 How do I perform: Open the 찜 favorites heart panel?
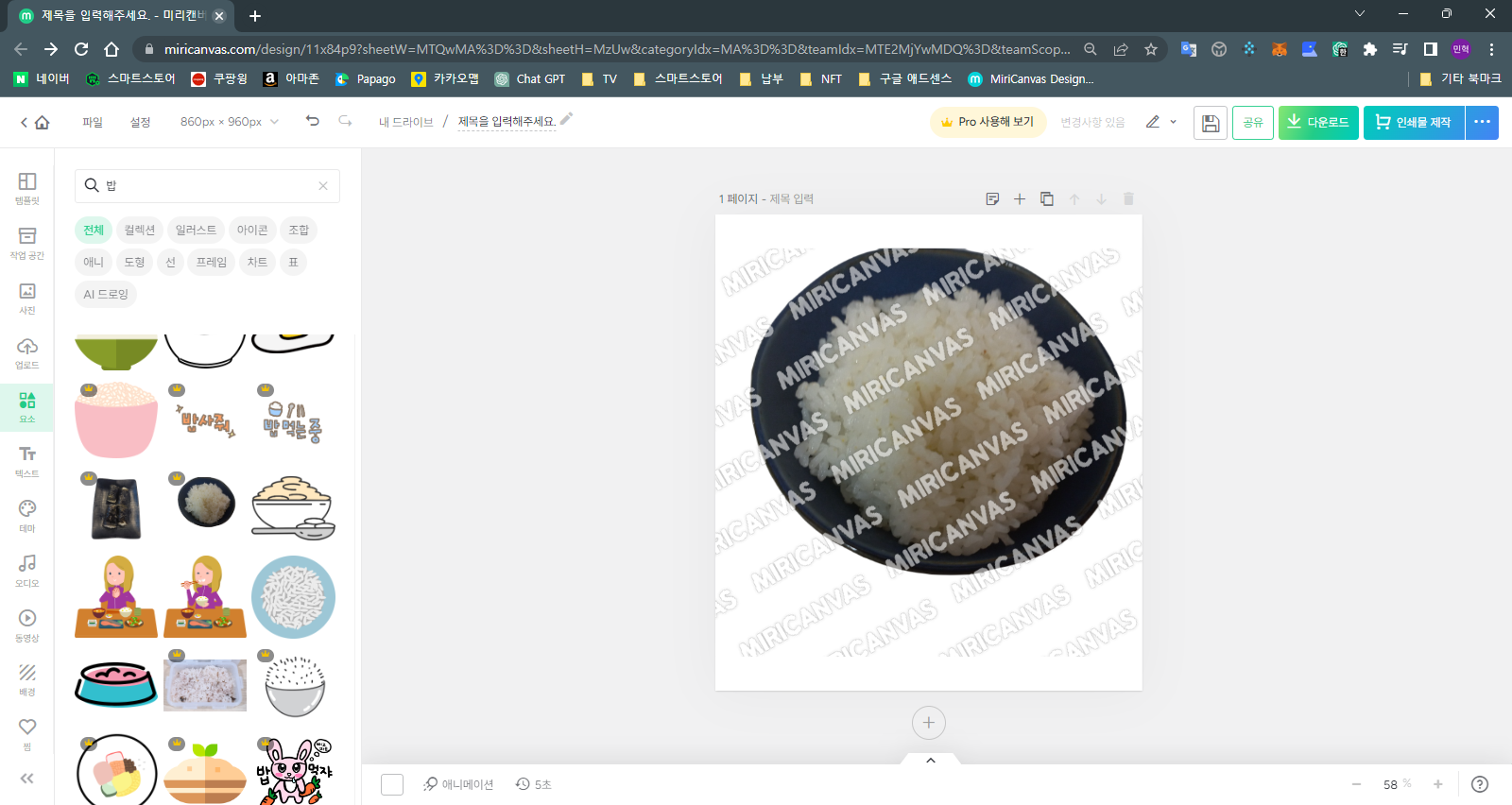(27, 733)
